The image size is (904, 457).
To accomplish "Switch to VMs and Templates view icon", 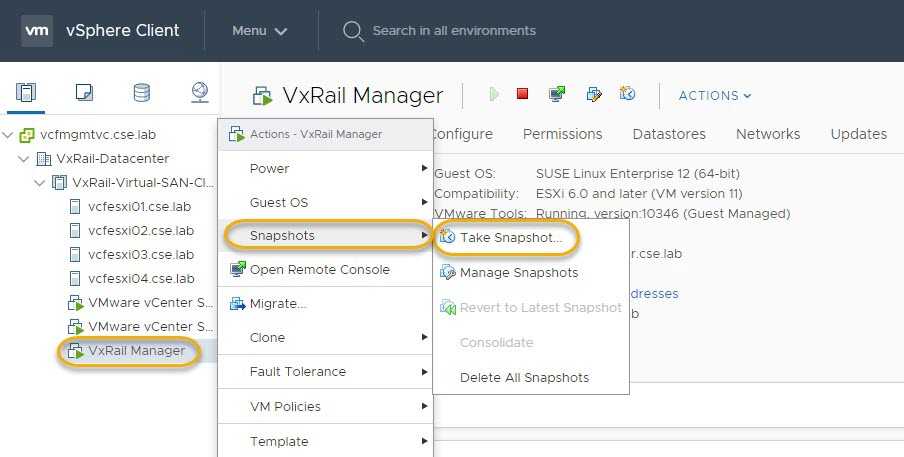I will point(84,93).
